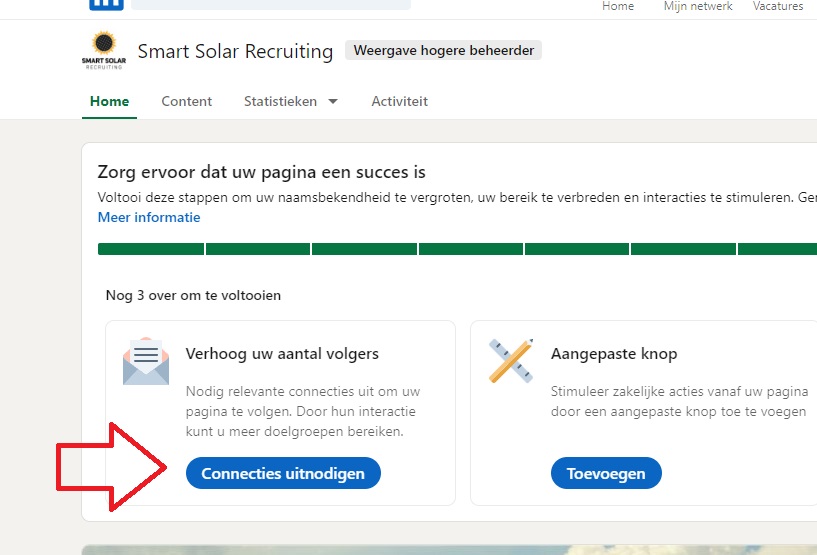This screenshot has width=817, height=555.
Task: Click the first green progress bar segment
Action: (x=151, y=249)
